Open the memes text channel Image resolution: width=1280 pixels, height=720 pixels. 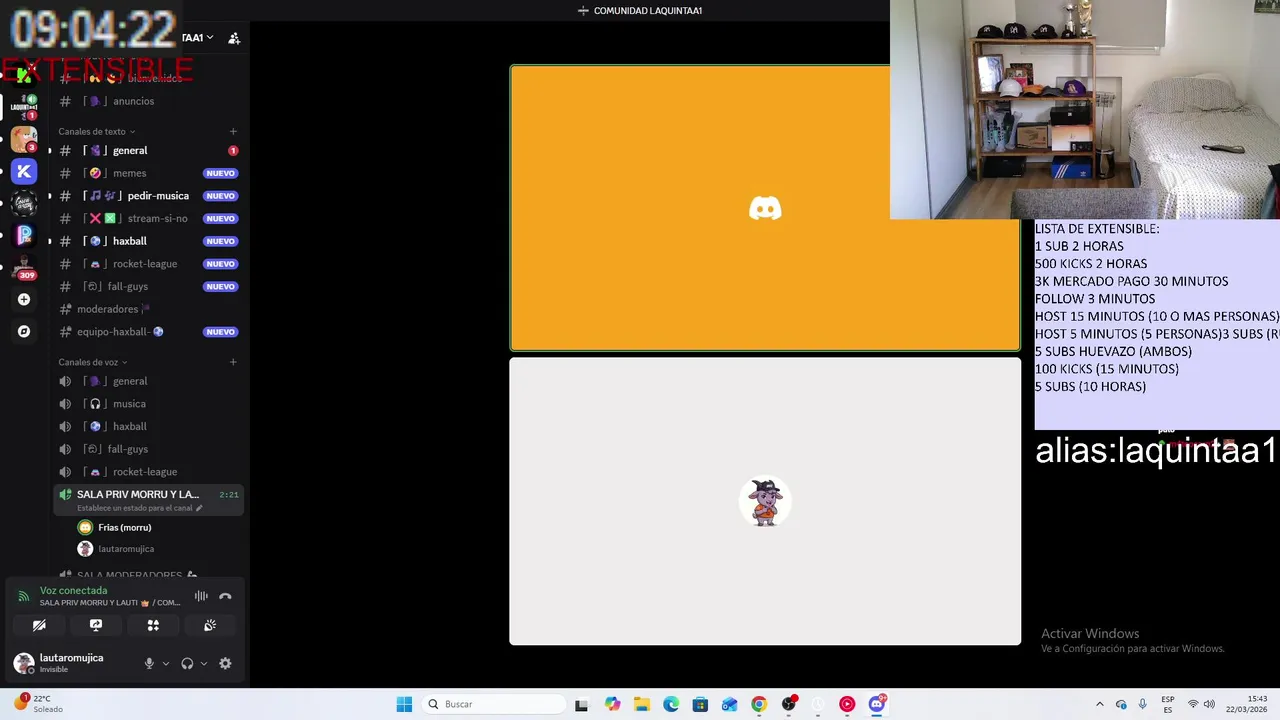click(148, 173)
